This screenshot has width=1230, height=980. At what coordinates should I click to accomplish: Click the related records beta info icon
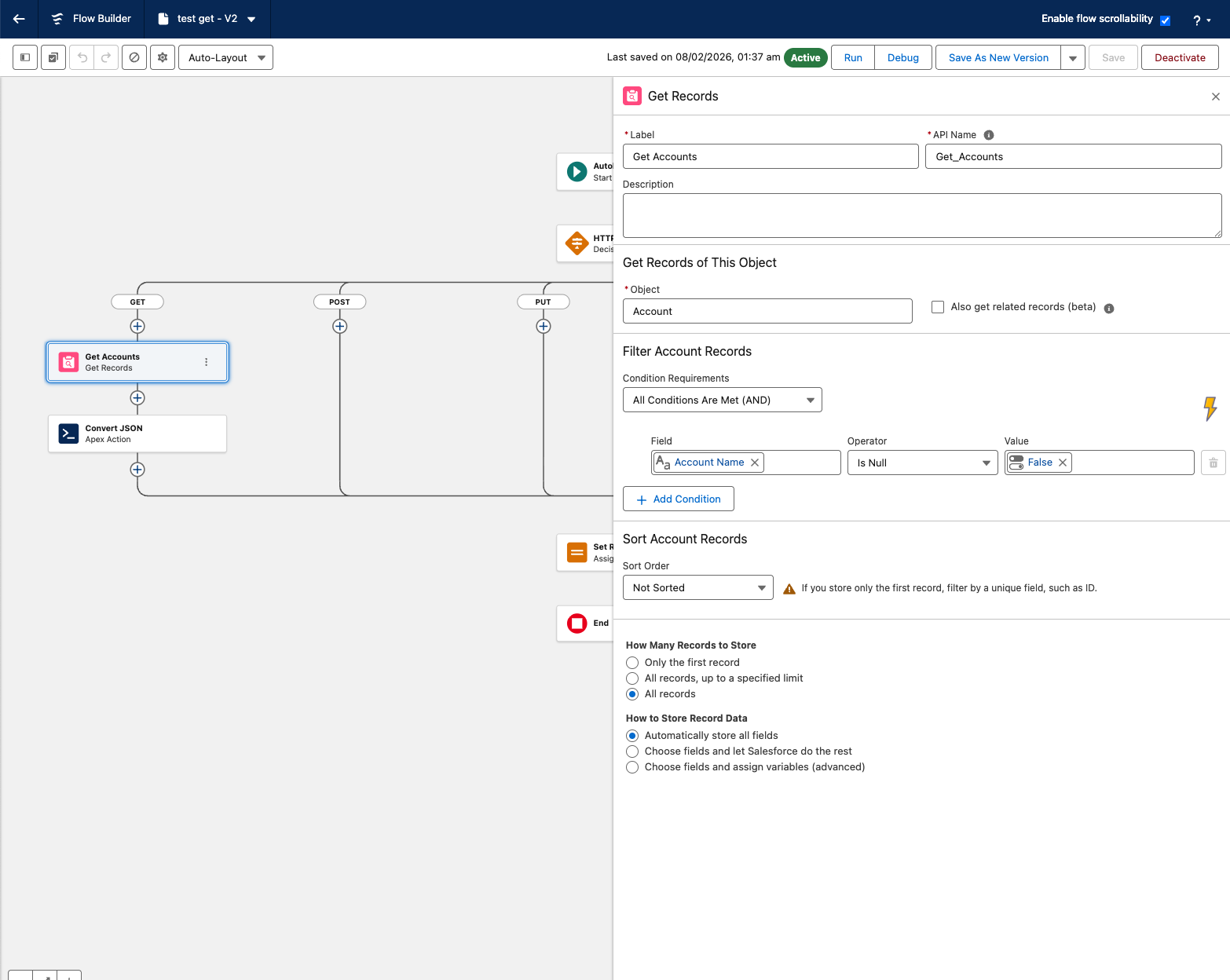point(1109,309)
